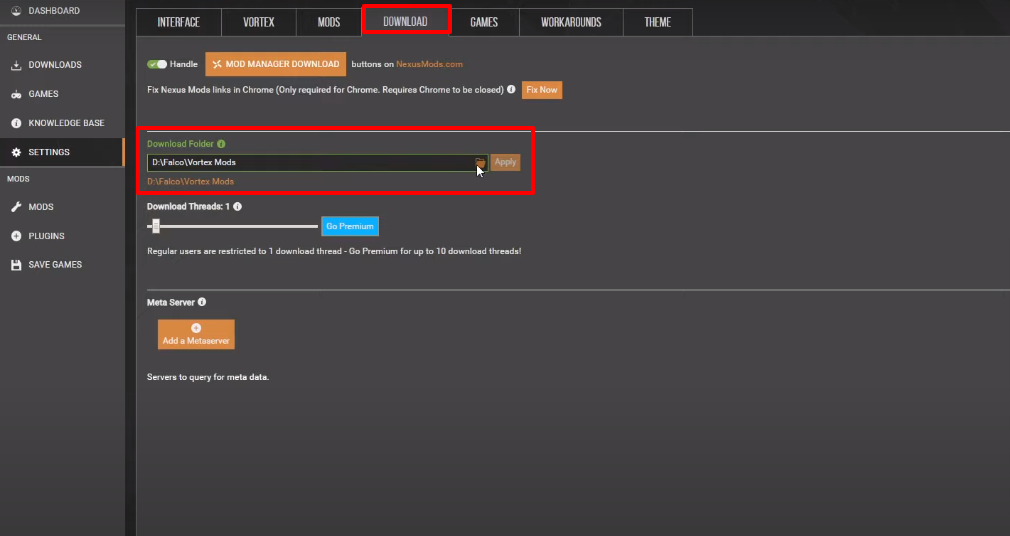Image resolution: width=1010 pixels, height=536 pixels.
Task: Select Settings in the sidebar
Action: (62, 152)
